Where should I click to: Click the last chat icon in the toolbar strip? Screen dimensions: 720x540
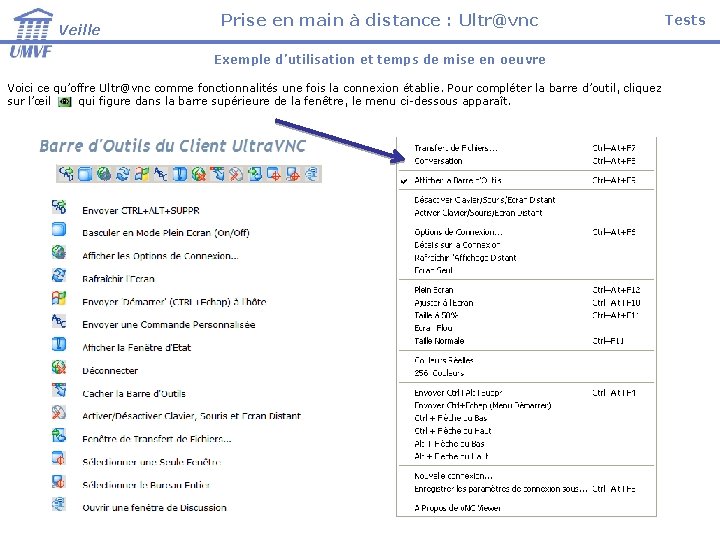click(312, 174)
